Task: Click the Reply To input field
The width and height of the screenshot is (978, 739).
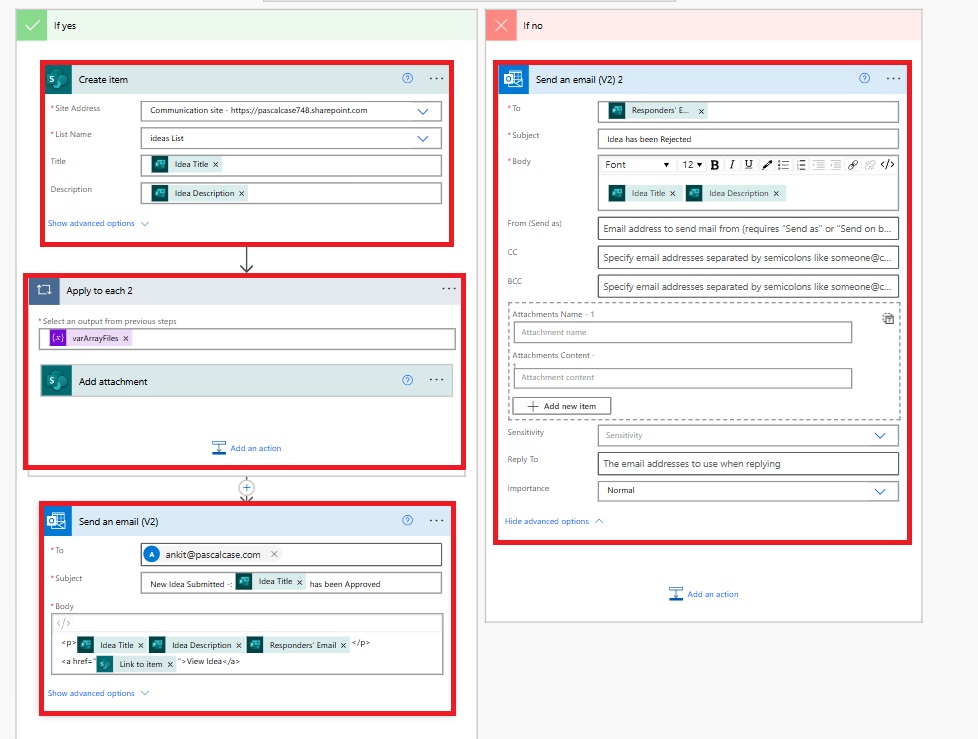Action: point(748,463)
